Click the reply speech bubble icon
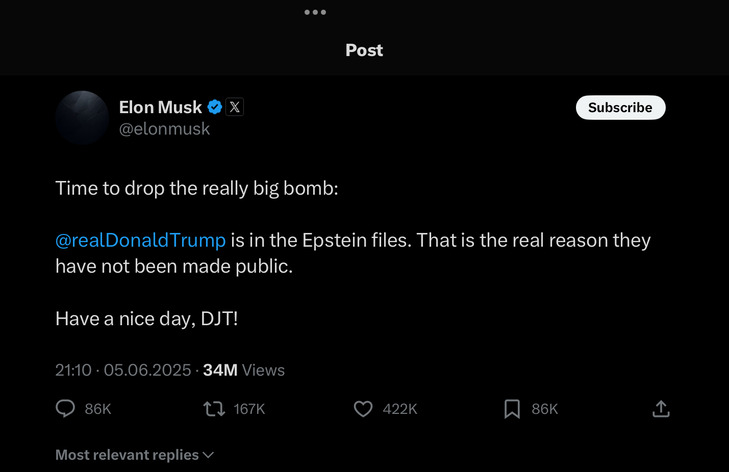The width and height of the screenshot is (729, 472). 65,409
